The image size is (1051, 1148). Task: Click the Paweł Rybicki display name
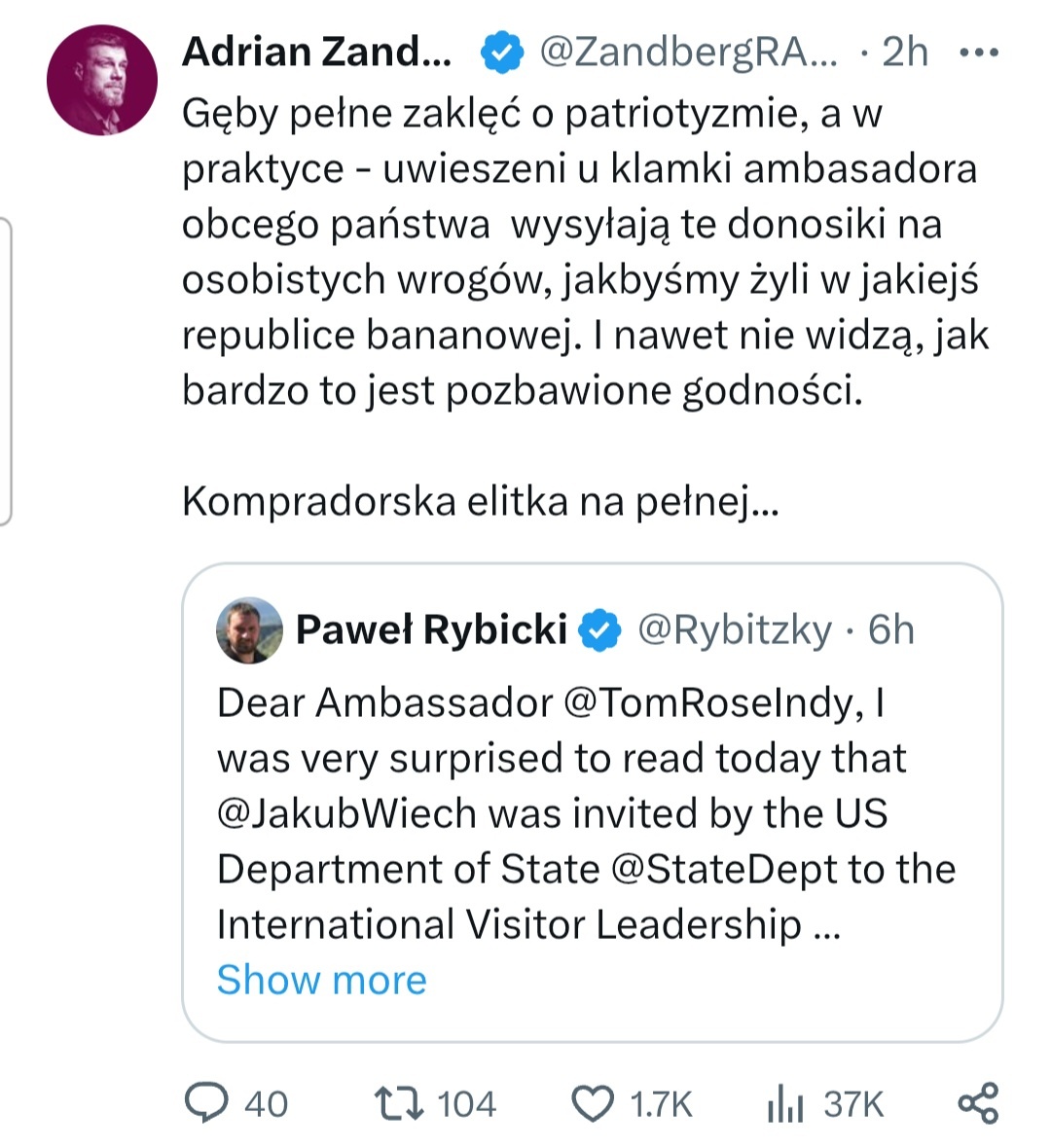point(431,630)
